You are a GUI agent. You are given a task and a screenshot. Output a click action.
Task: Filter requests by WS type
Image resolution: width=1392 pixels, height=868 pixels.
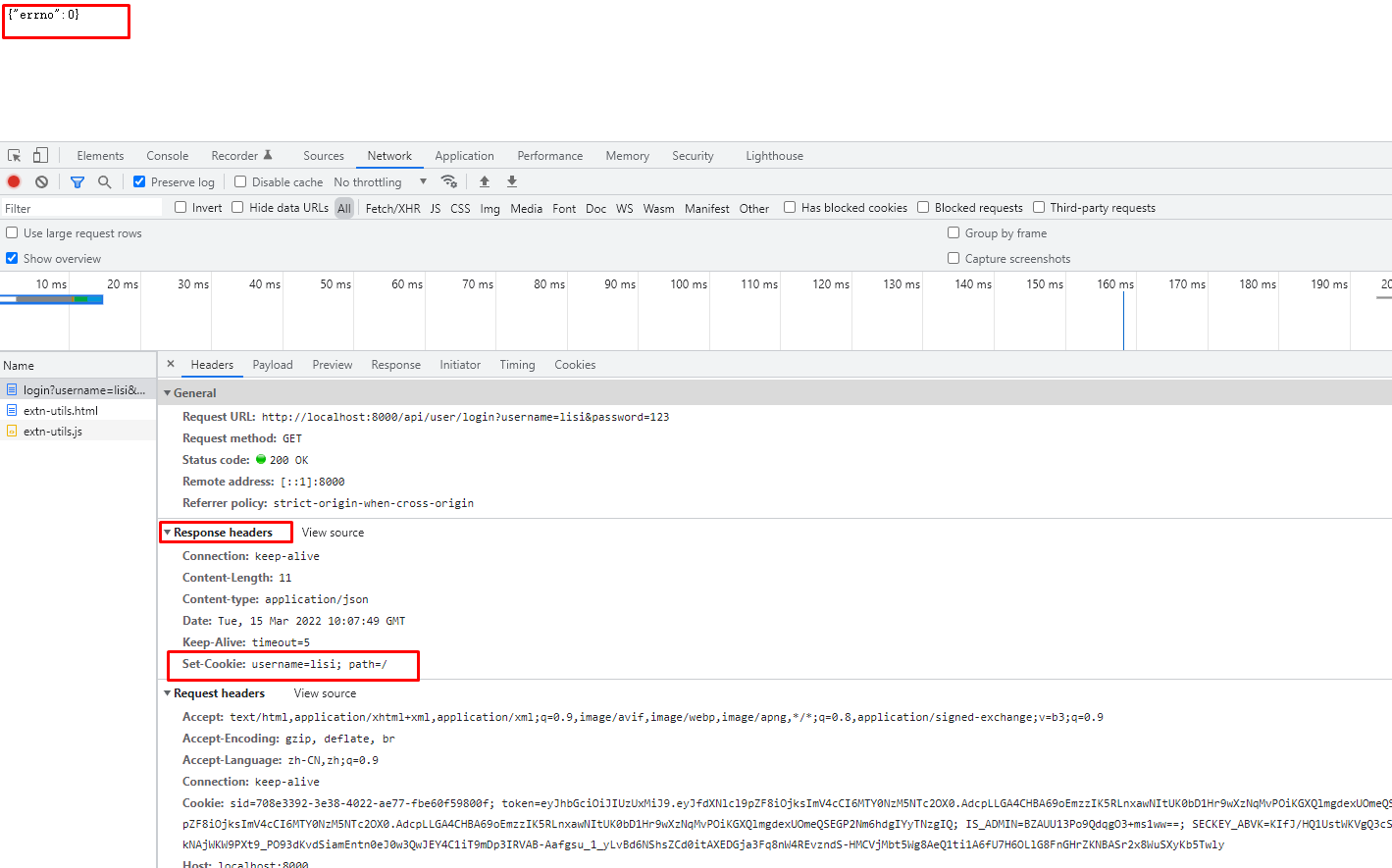point(625,208)
